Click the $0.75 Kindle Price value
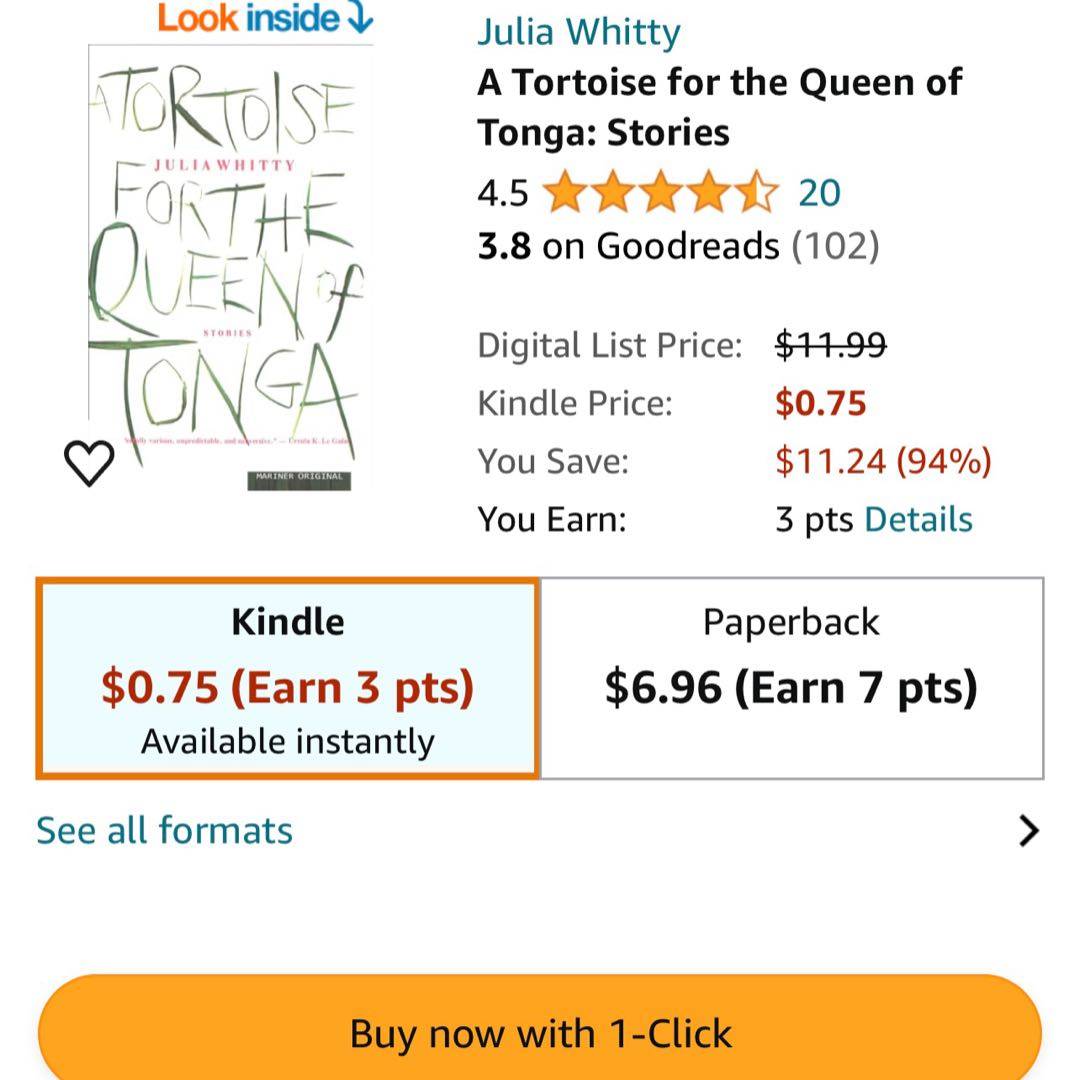Image resolution: width=1080 pixels, height=1080 pixels. [x=820, y=403]
